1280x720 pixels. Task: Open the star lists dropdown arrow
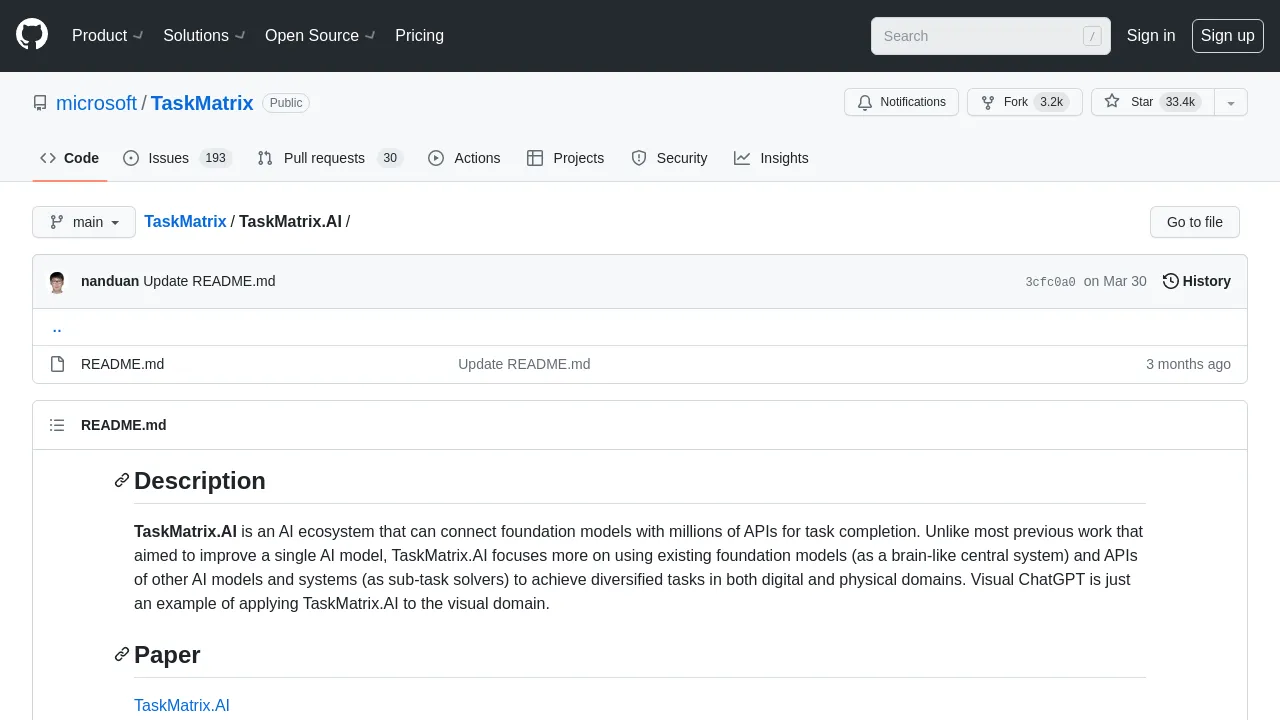click(x=1231, y=102)
